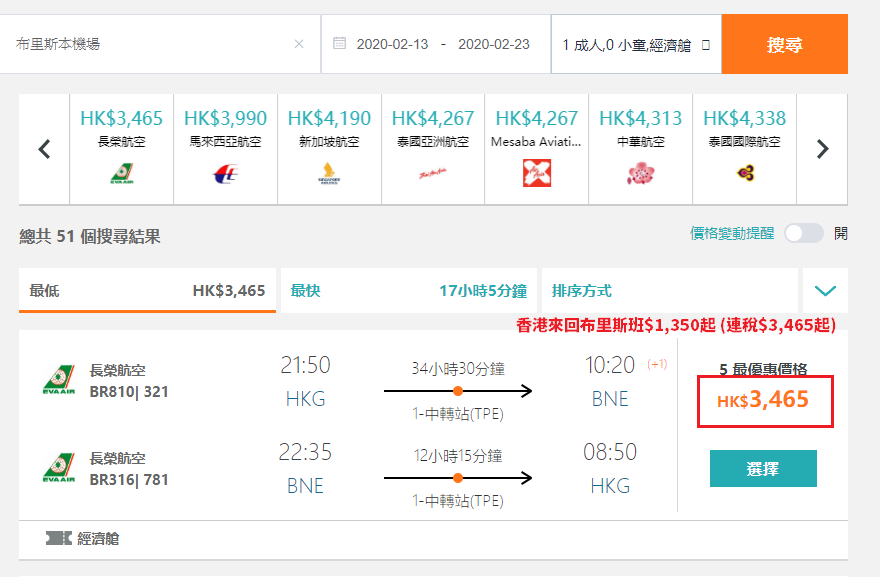Click the 開 label beside price alert
This screenshot has height=577, width=880.
(841, 233)
